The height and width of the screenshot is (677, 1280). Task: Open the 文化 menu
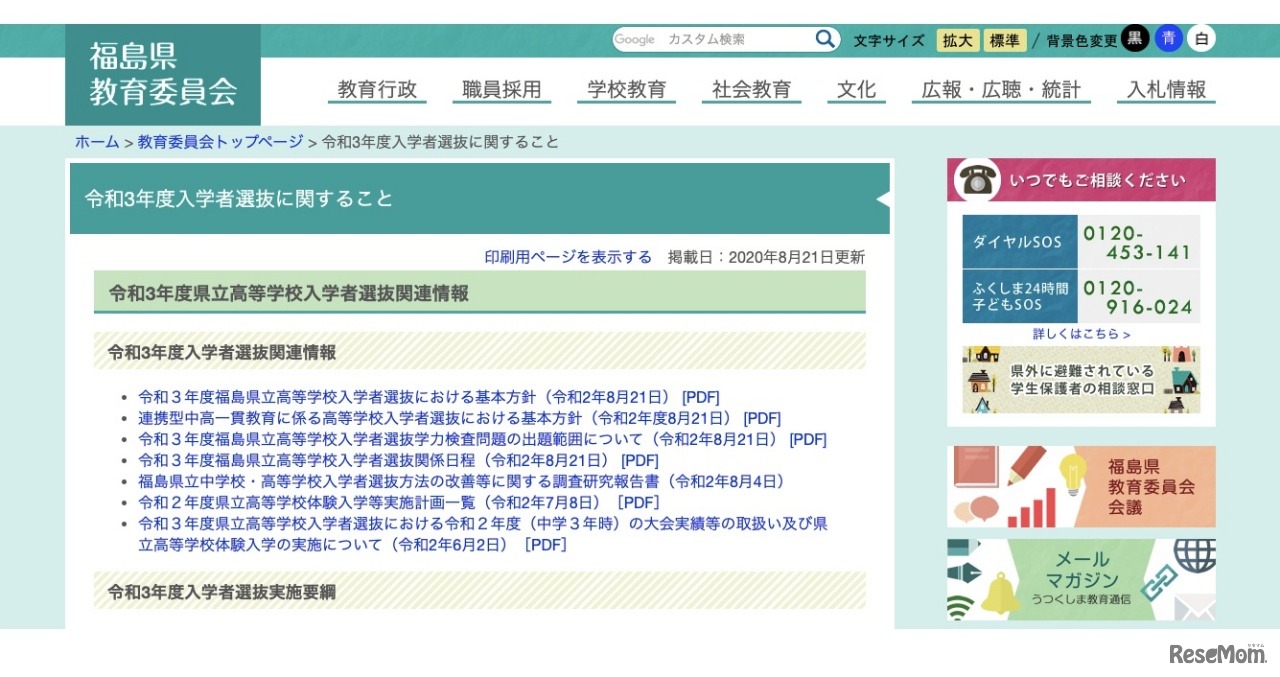[857, 90]
